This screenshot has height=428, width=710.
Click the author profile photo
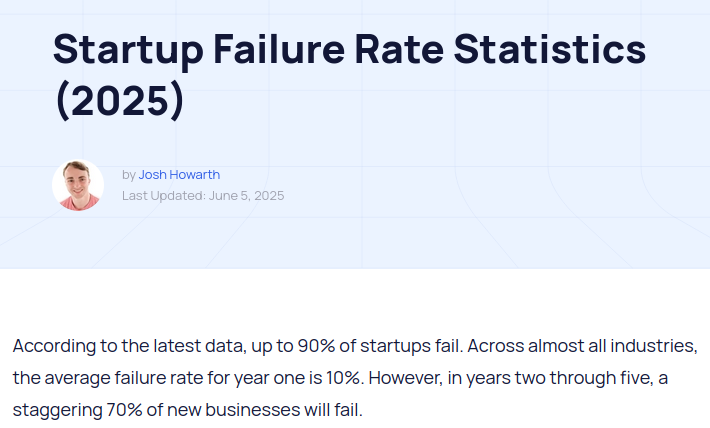[78, 185]
